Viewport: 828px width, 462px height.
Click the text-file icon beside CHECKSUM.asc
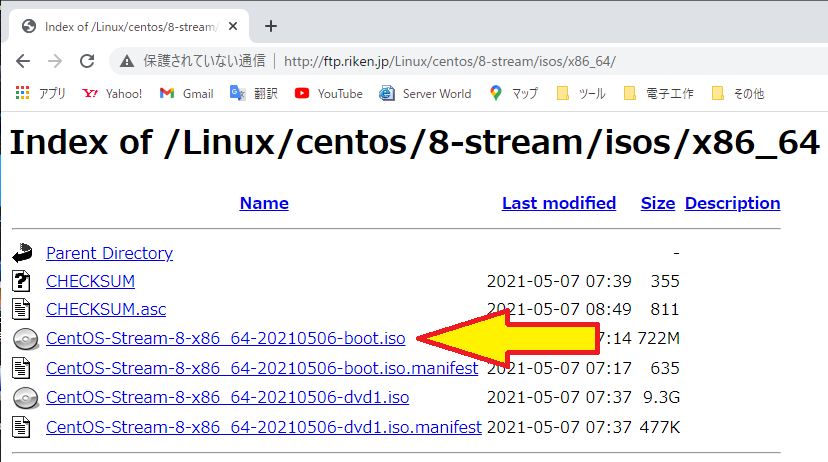point(21,309)
